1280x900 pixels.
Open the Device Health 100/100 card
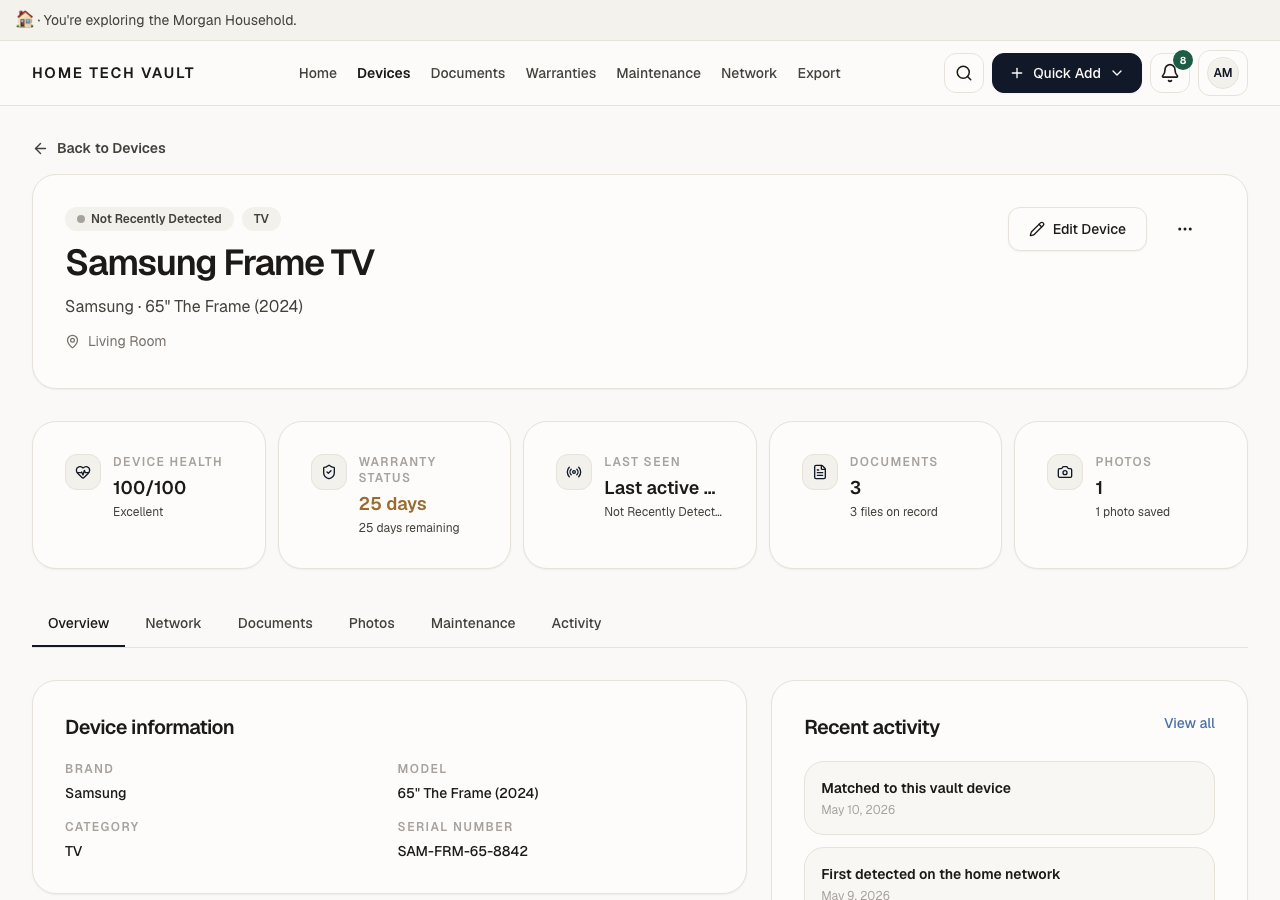click(x=149, y=495)
